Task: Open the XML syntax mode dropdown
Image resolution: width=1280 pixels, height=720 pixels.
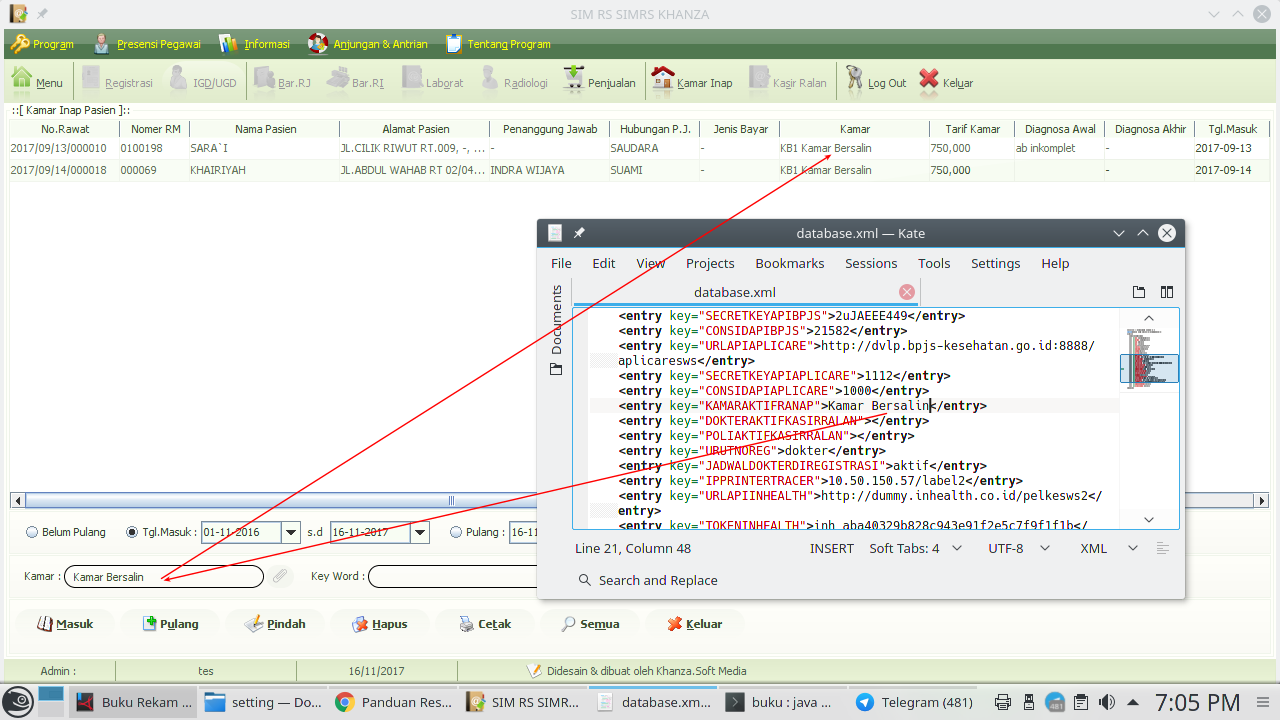Action: [1109, 548]
